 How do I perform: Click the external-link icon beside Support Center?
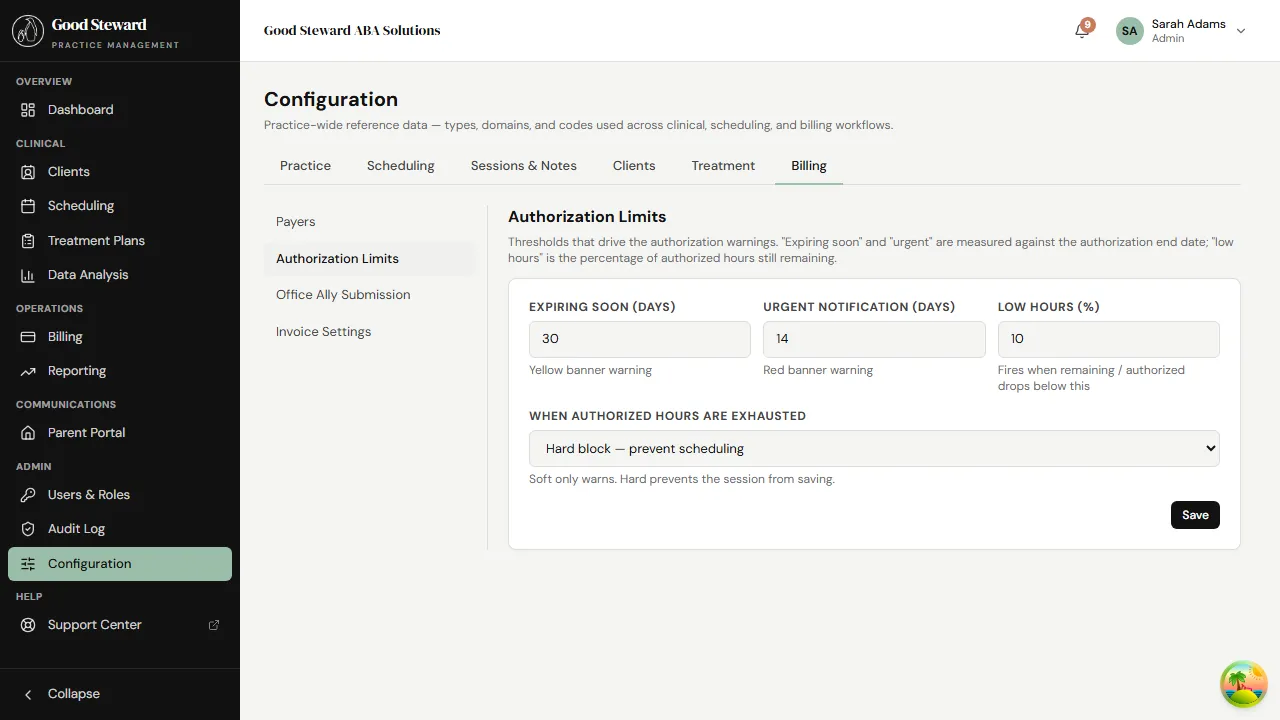pos(213,624)
